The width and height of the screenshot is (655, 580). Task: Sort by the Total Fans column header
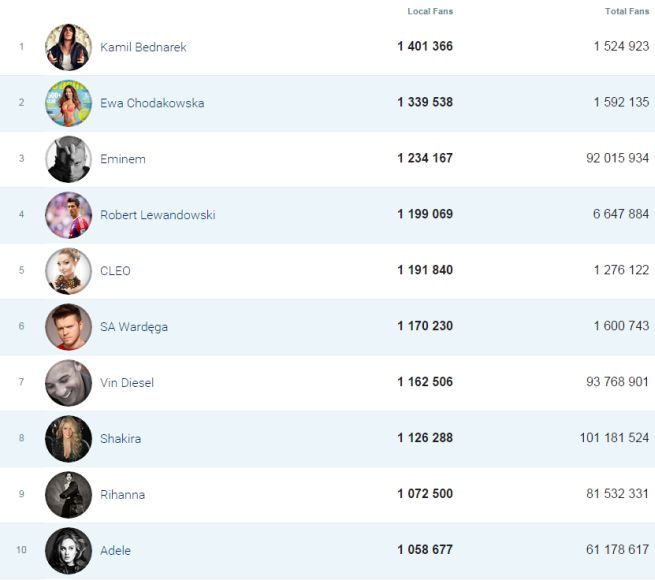click(627, 11)
